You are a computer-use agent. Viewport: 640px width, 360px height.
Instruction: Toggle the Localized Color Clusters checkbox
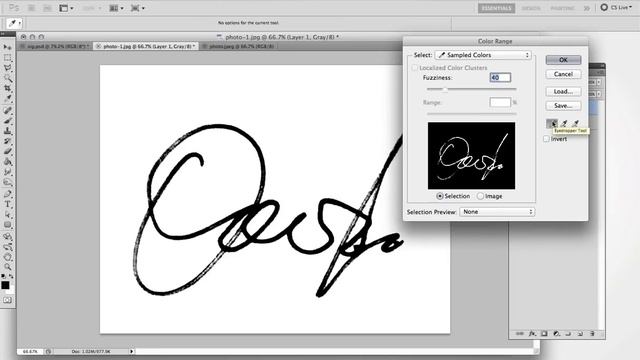(x=415, y=68)
